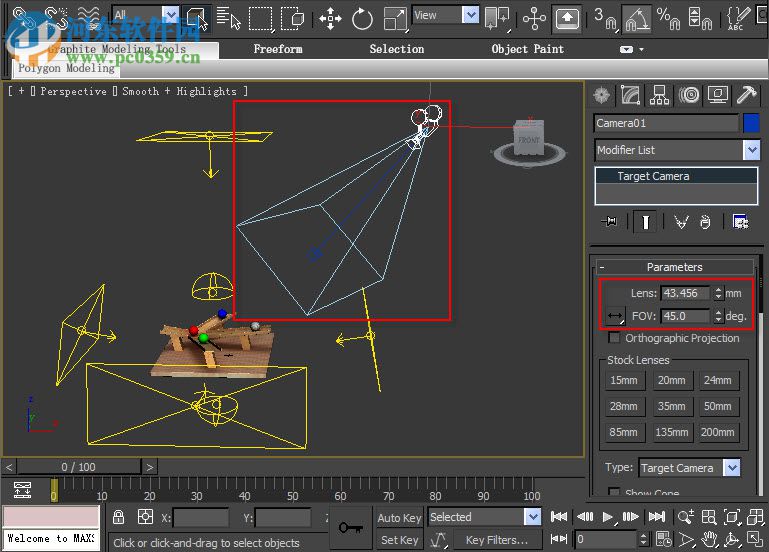Toggle Auto Key animation mode
This screenshot has width=769, height=552.
(400, 517)
